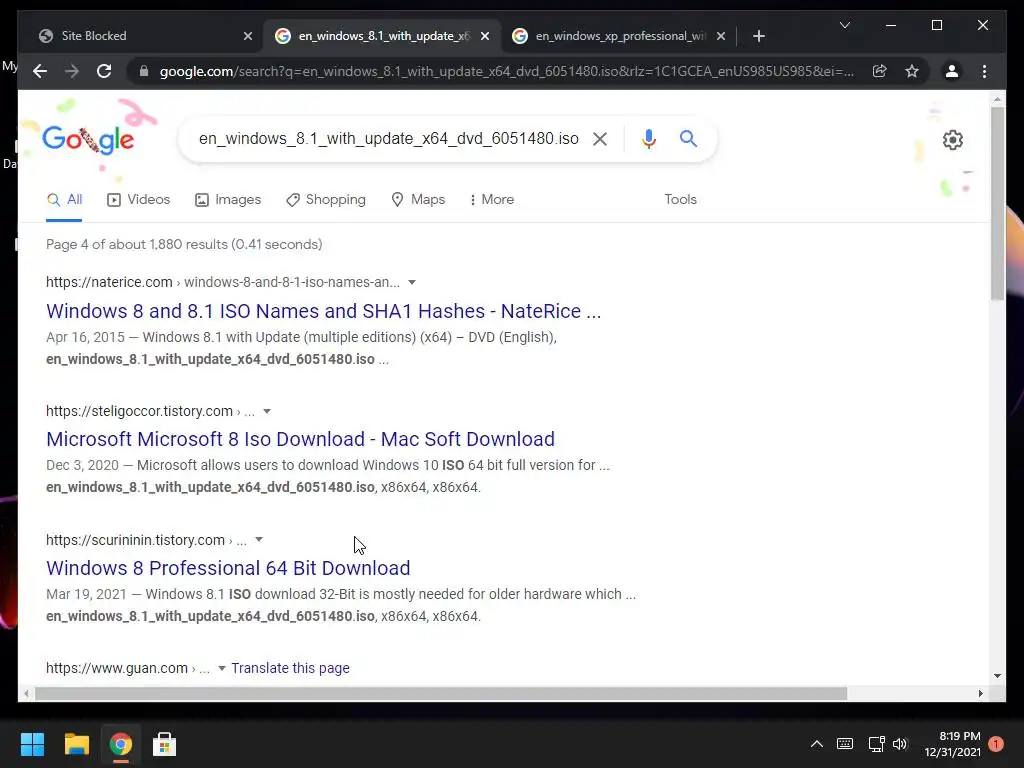View site info via padlock icon
The height and width of the screenshot is (768, 1024).
[x=144, y=71]
